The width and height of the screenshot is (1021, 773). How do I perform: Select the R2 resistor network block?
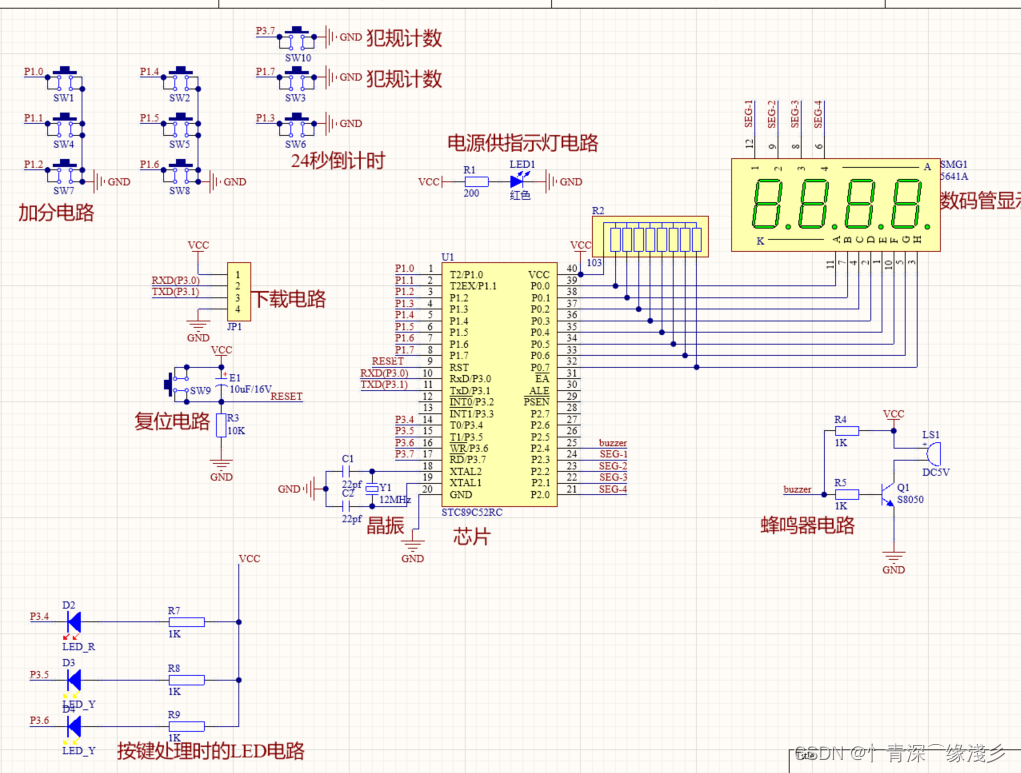pos(650,236)
